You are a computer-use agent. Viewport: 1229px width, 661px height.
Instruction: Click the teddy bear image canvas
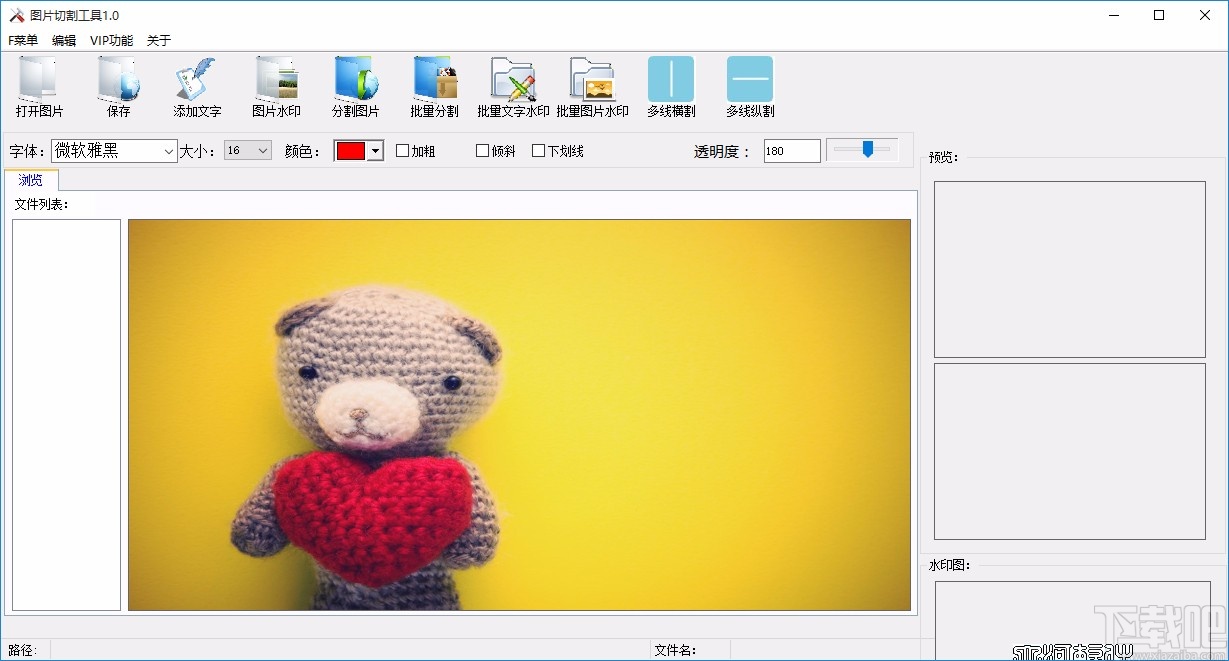click(x=520, y=415)
